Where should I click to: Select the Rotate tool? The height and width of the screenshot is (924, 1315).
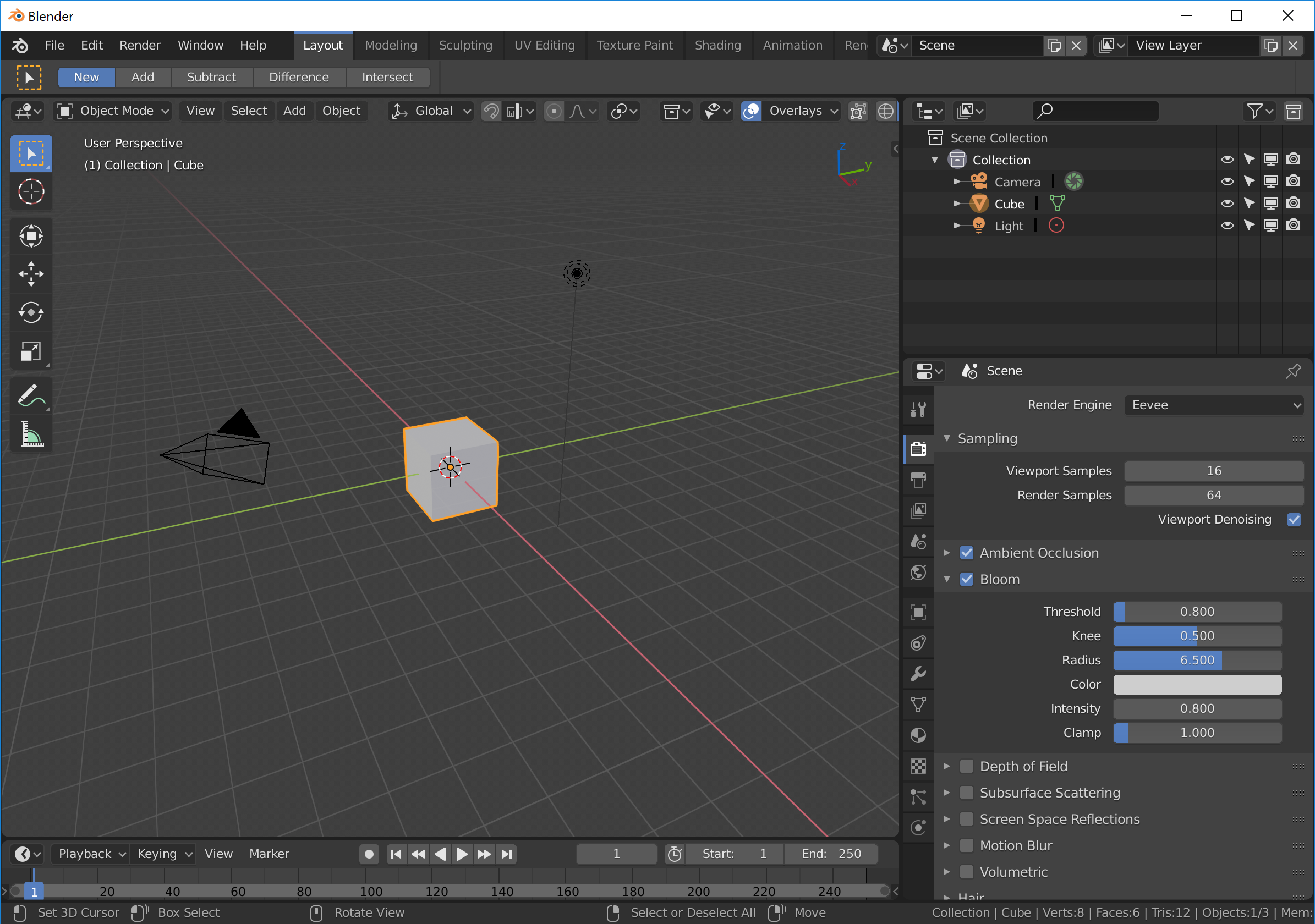click(x=31, y=312)
